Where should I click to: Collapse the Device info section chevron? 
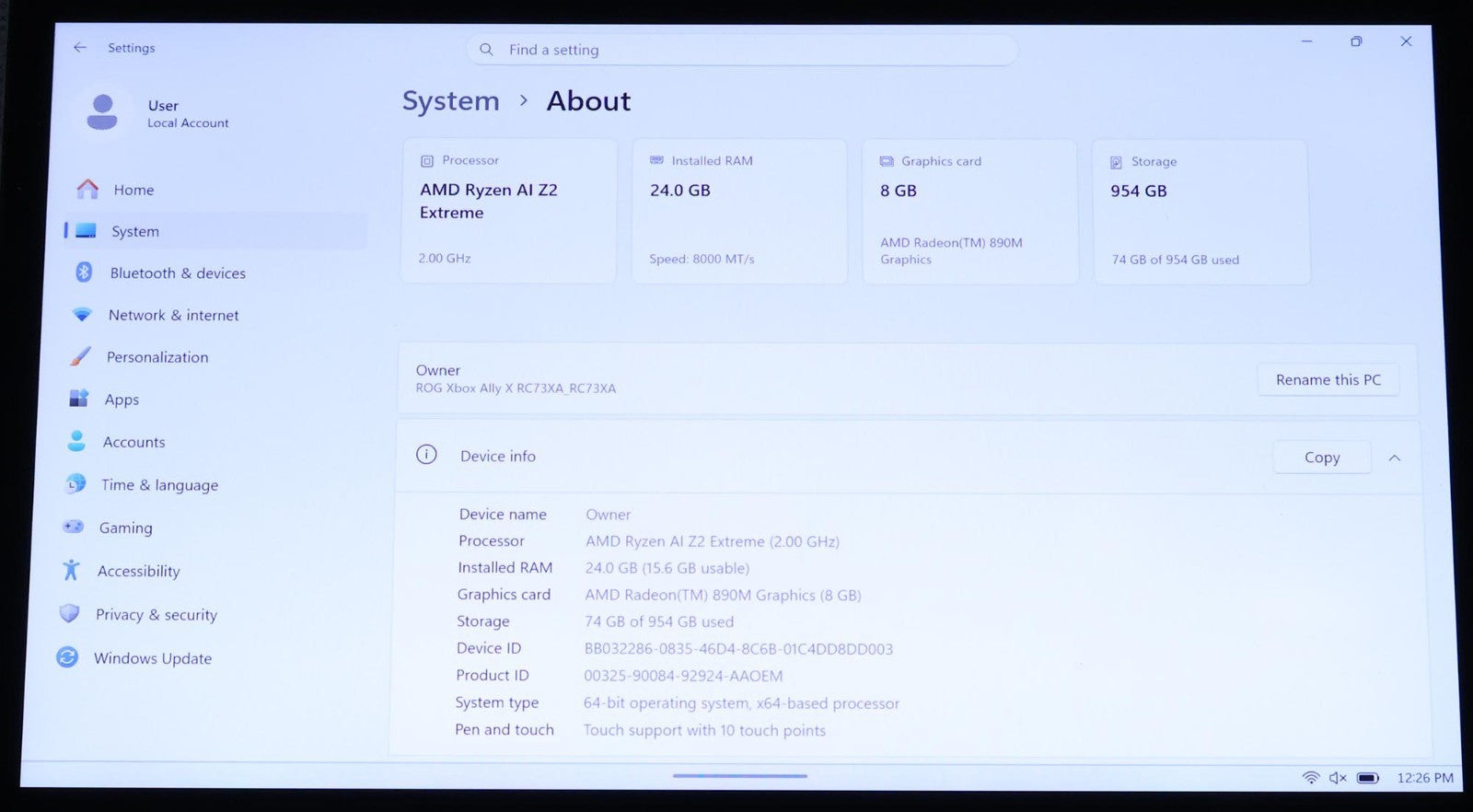1395,458
